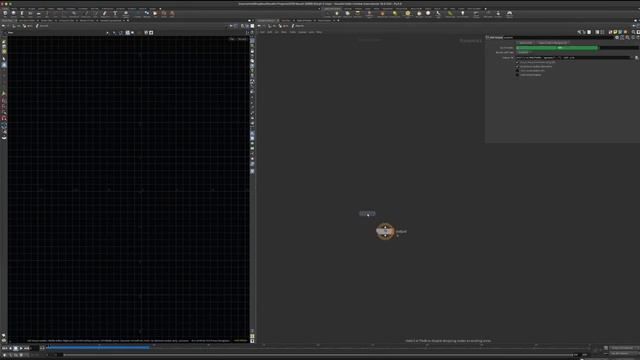The width and height of the screenshot is (640, 360).
Task: Click Save to Disk in Background button
Action: (553, 42)
